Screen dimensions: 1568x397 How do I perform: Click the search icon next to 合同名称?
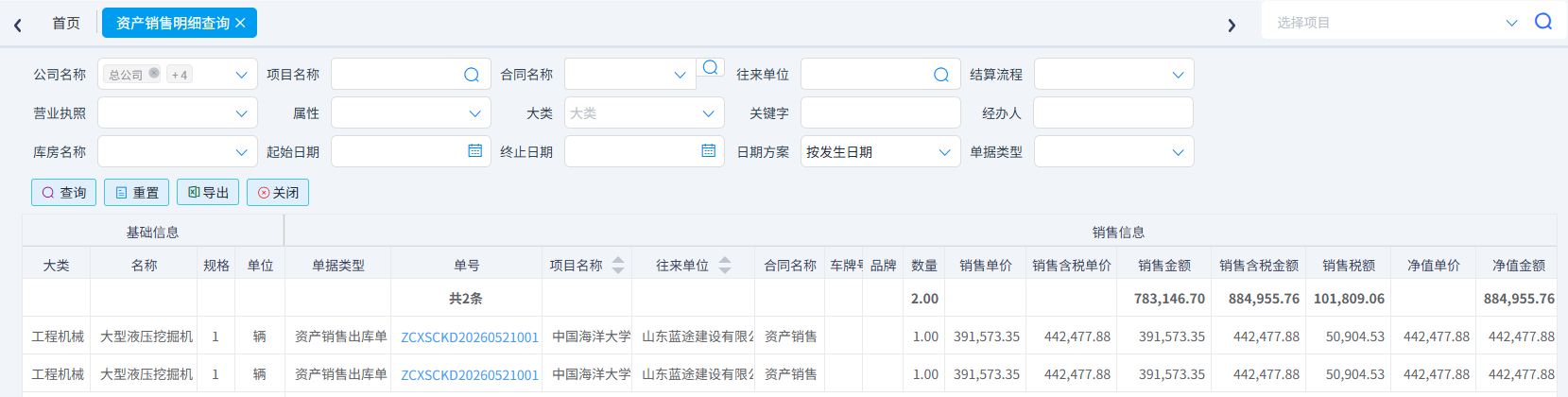[711, 67]
